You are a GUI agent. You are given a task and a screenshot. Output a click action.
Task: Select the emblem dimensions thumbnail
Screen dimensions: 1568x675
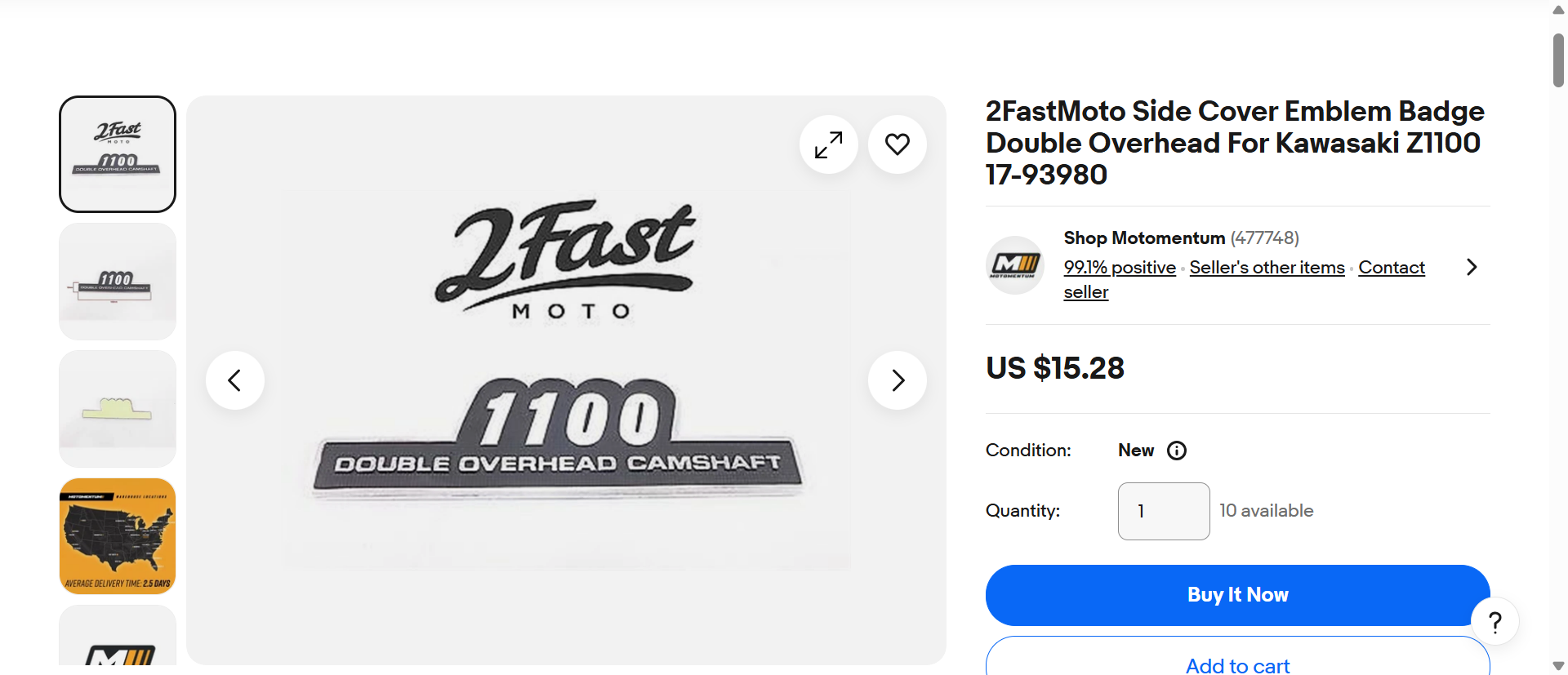coord(118,282)
